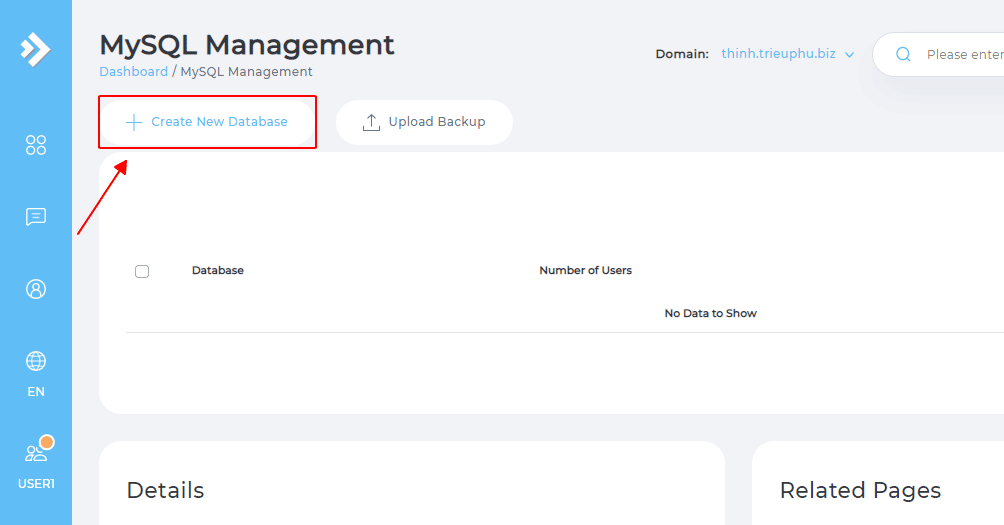Open the dashboard grid icon in the sidebar
The height and width of the screenshot is (525, 1004).
(36, 145)
